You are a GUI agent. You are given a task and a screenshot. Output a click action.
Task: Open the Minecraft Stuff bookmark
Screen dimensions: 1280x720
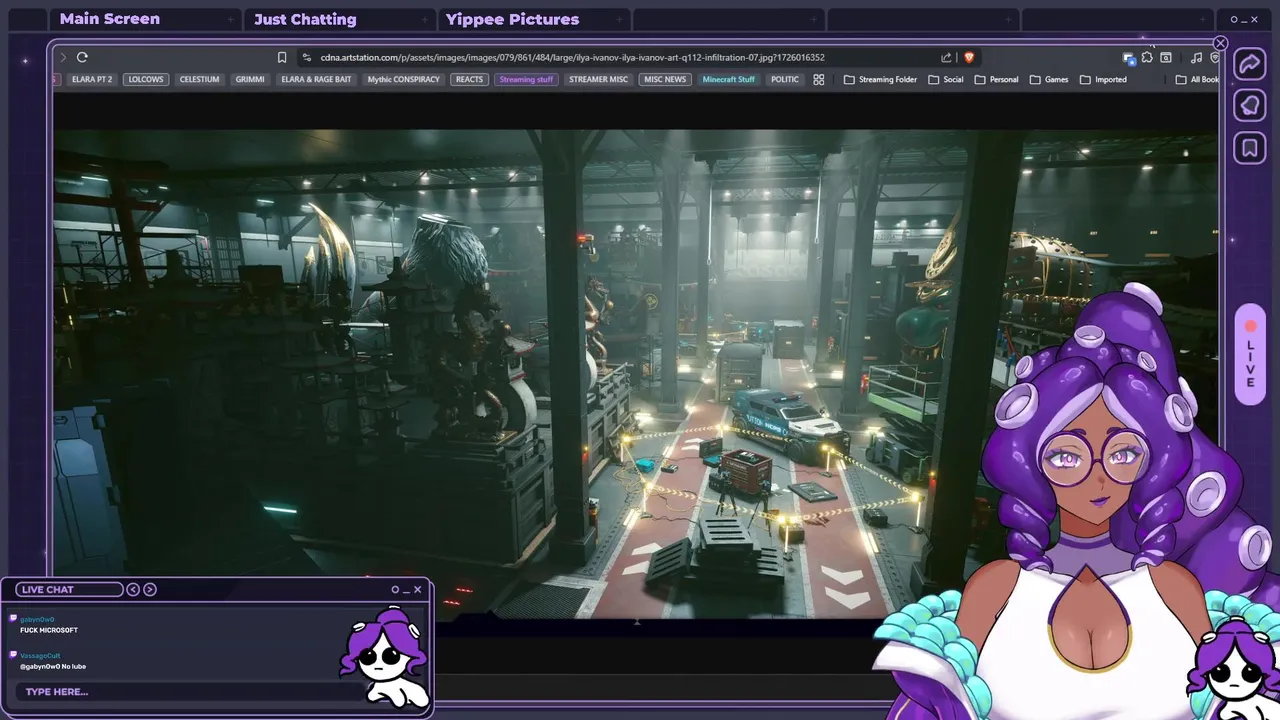click(x=729, y=79)
